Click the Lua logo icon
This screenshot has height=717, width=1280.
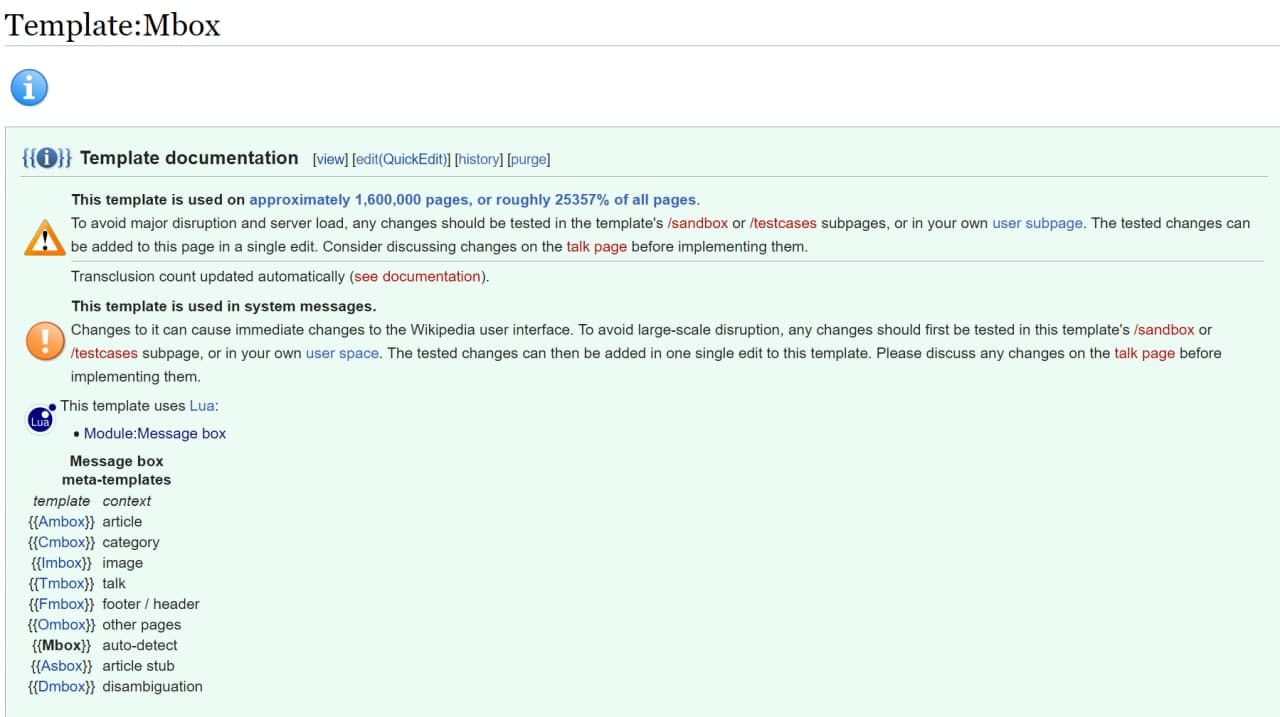point(41,419)
